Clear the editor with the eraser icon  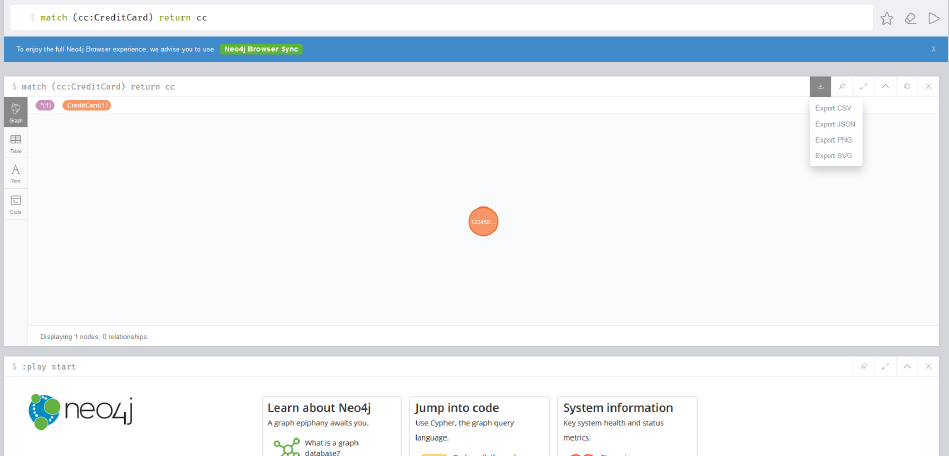click(x=910, y=18)
